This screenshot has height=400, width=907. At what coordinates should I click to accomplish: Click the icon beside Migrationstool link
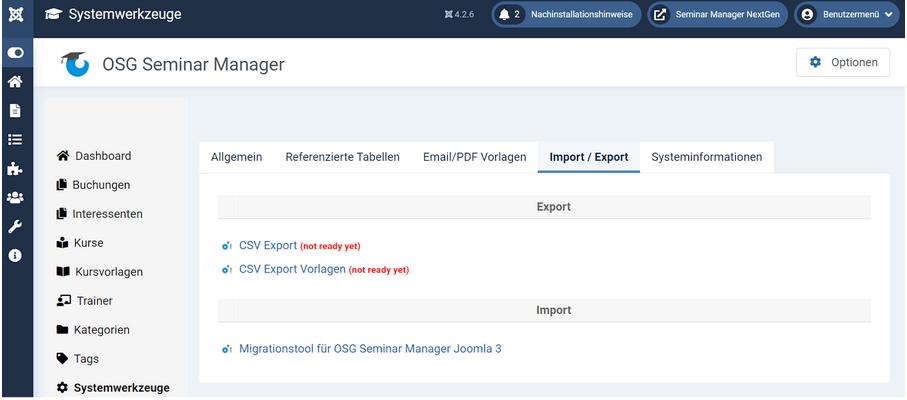click(x=227, y=350)
